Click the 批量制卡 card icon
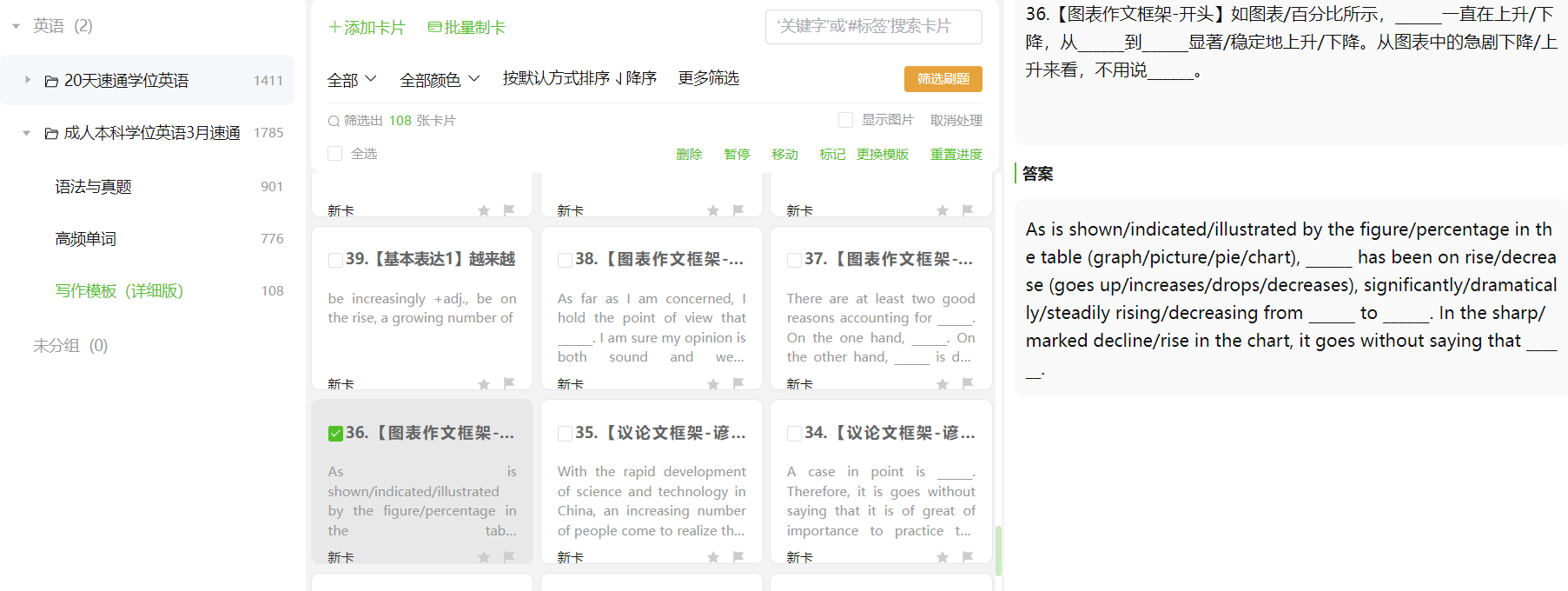Screen dimensions: 1568x591 434,28
